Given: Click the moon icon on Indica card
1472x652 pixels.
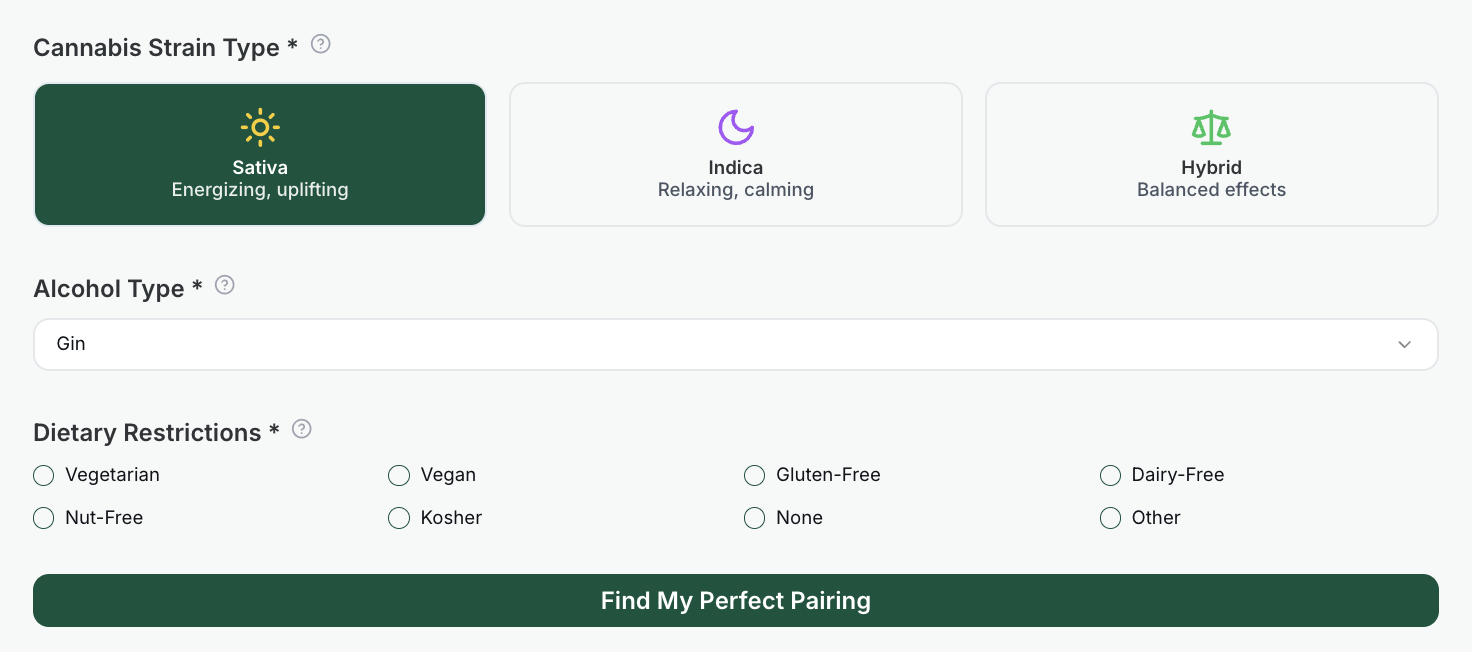Looking at the screenshot, I should [x=736, y=127].
